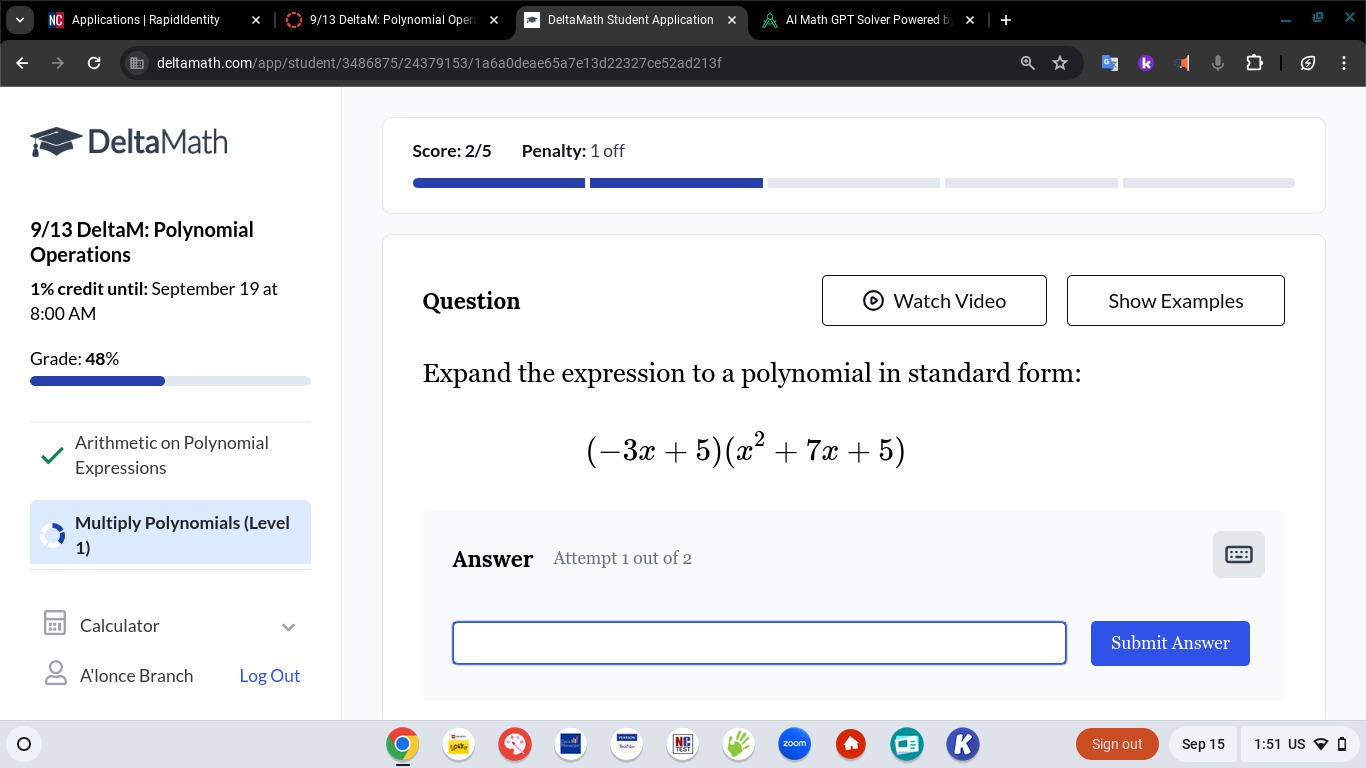Bookmark this page with the star icon
This screenshot has width=1366, height=768.
point(1060,63)
